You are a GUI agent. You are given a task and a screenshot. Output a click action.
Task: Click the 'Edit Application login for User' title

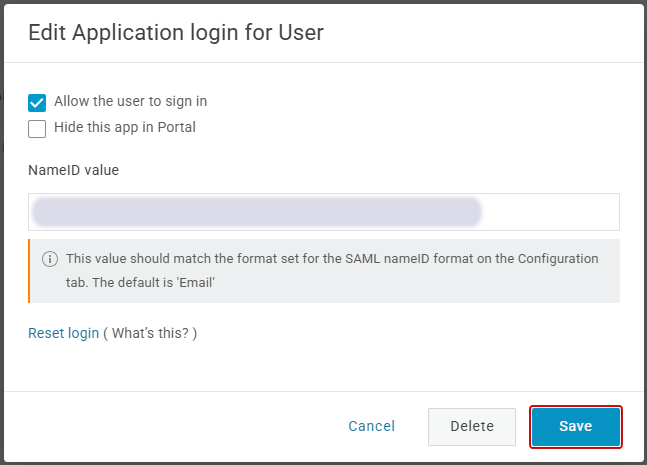pyautogui.click(x=175, y=32)
